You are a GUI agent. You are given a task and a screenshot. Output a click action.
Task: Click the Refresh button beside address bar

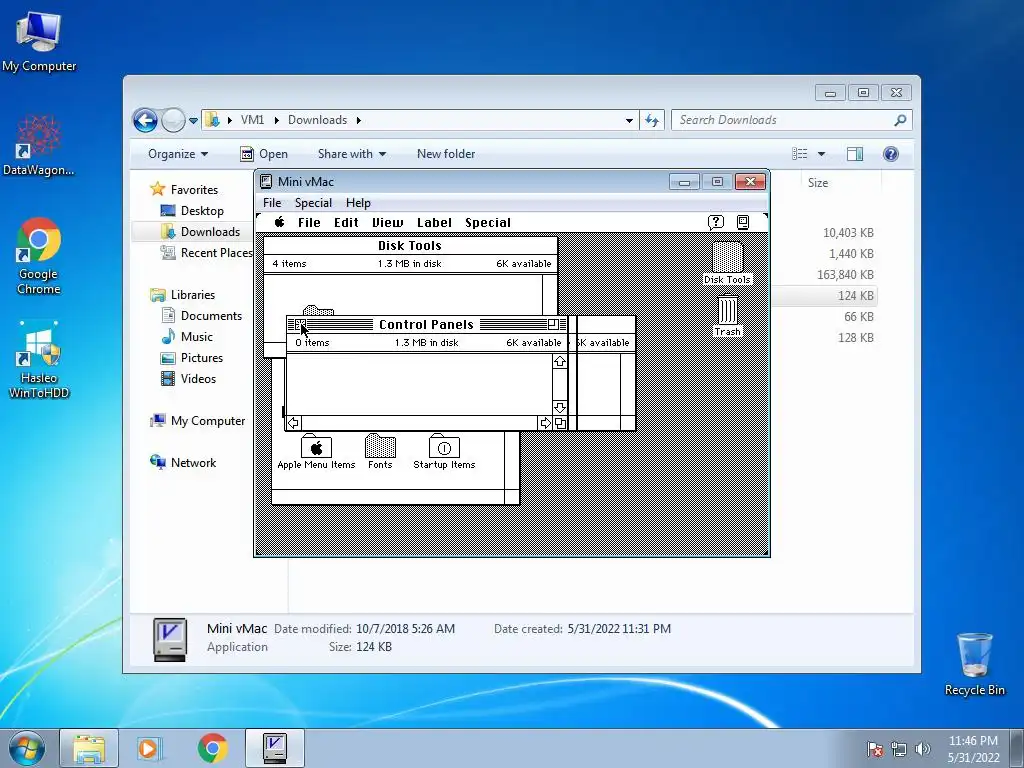(652, 120)
